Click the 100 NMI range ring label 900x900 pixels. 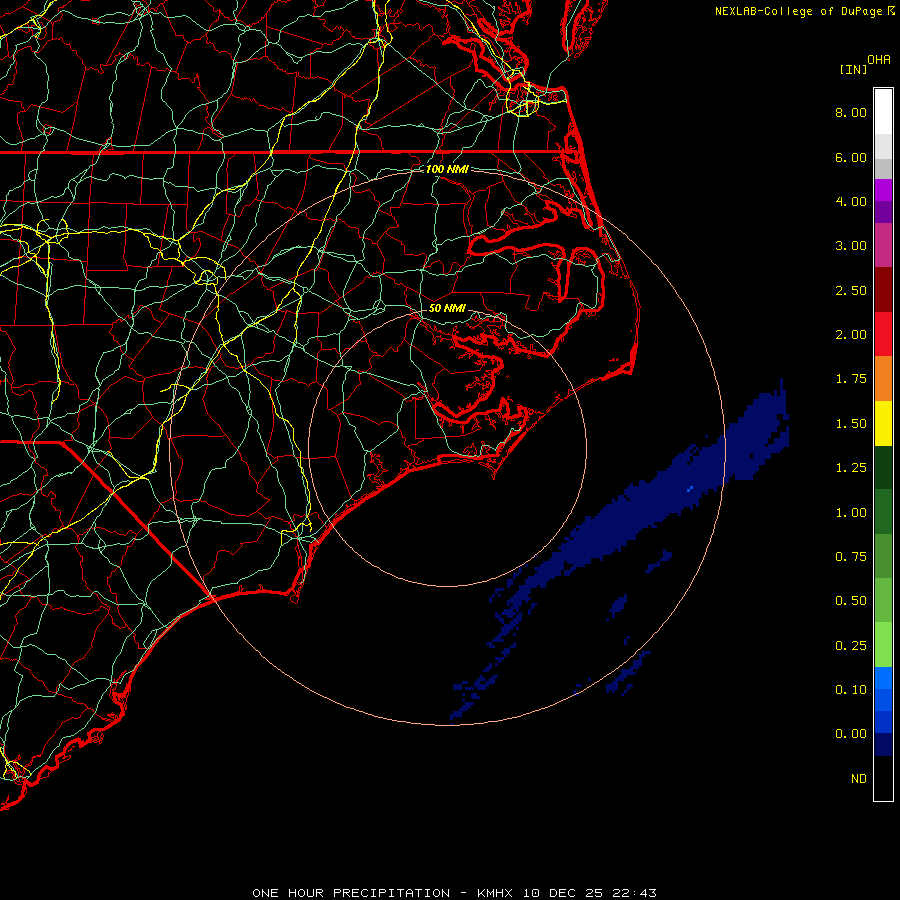click(x=447, y=169)
